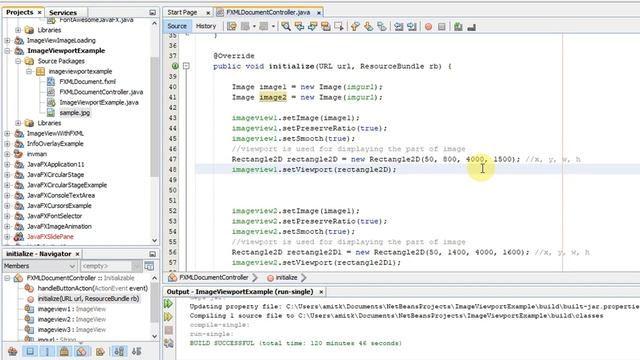Open Back history dropdown arrow in editor toolbar
This screenshot has height=360, width=640.
254,27
